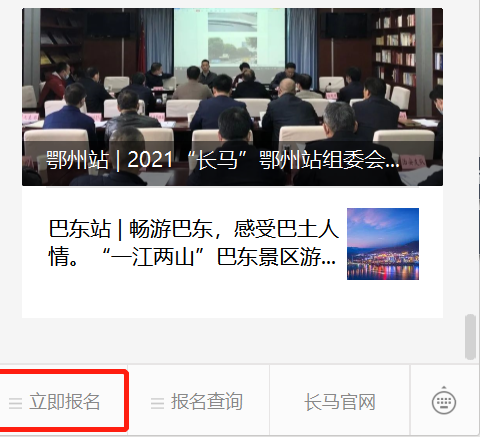This screenshot has height=437, width=480.
Task: Open the 长马官网 menu item
Action: tap(340, 400)
